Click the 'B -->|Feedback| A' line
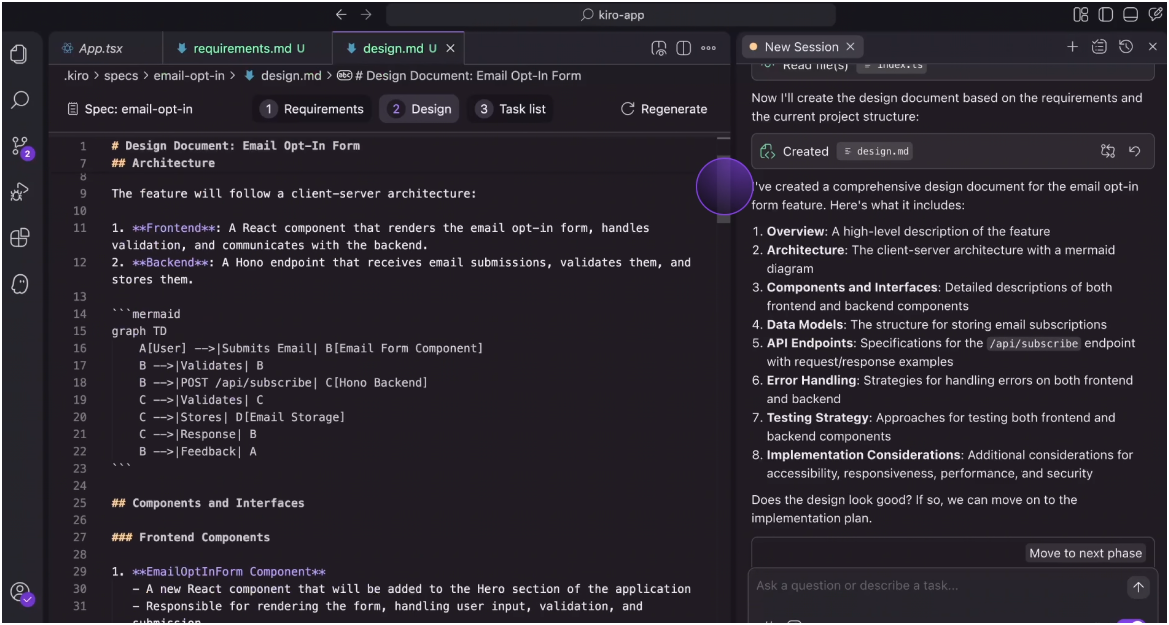 198,451
